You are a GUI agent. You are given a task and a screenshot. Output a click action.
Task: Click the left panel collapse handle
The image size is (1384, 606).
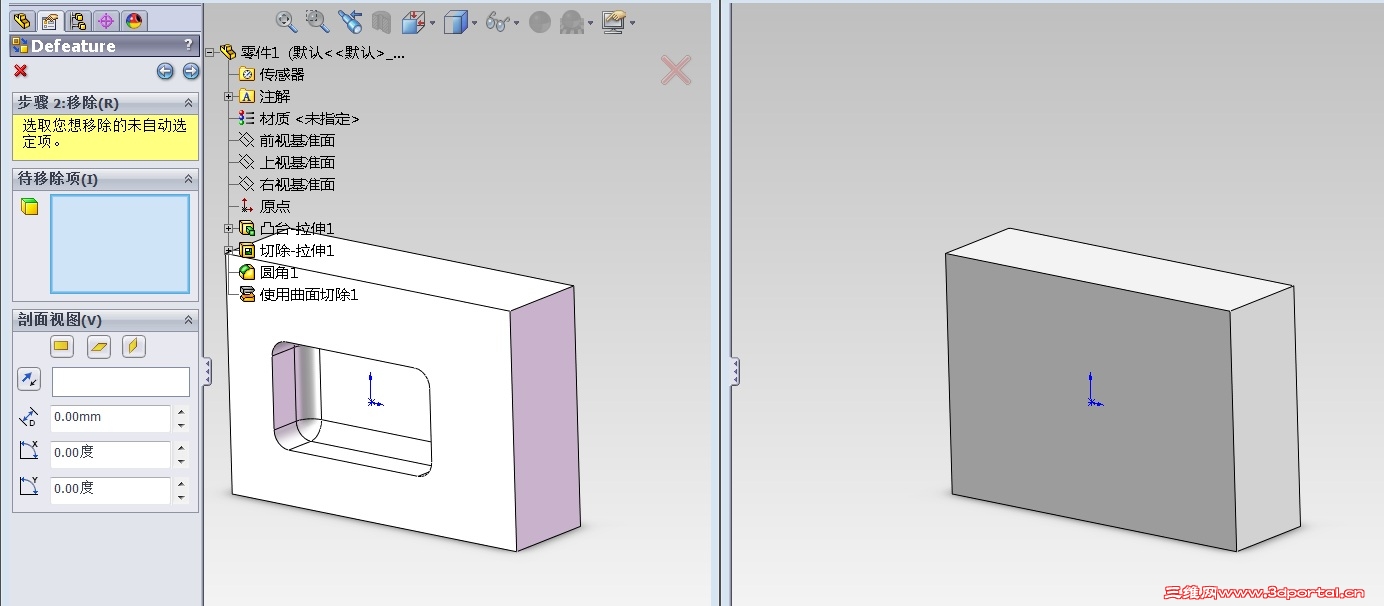click(x=207, y=371)
